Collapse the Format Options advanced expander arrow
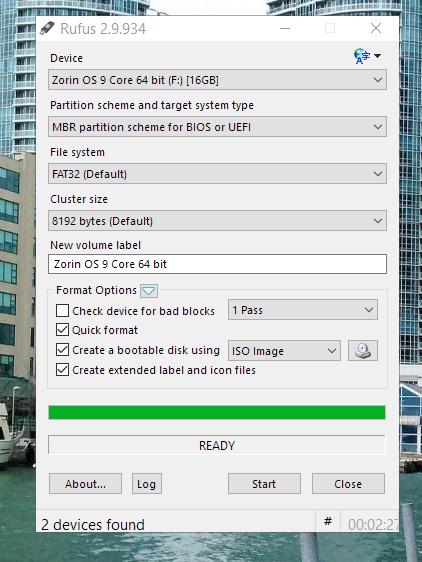This screenshot has width=422, height=562. pyautogui.click(x=149, y=291)
